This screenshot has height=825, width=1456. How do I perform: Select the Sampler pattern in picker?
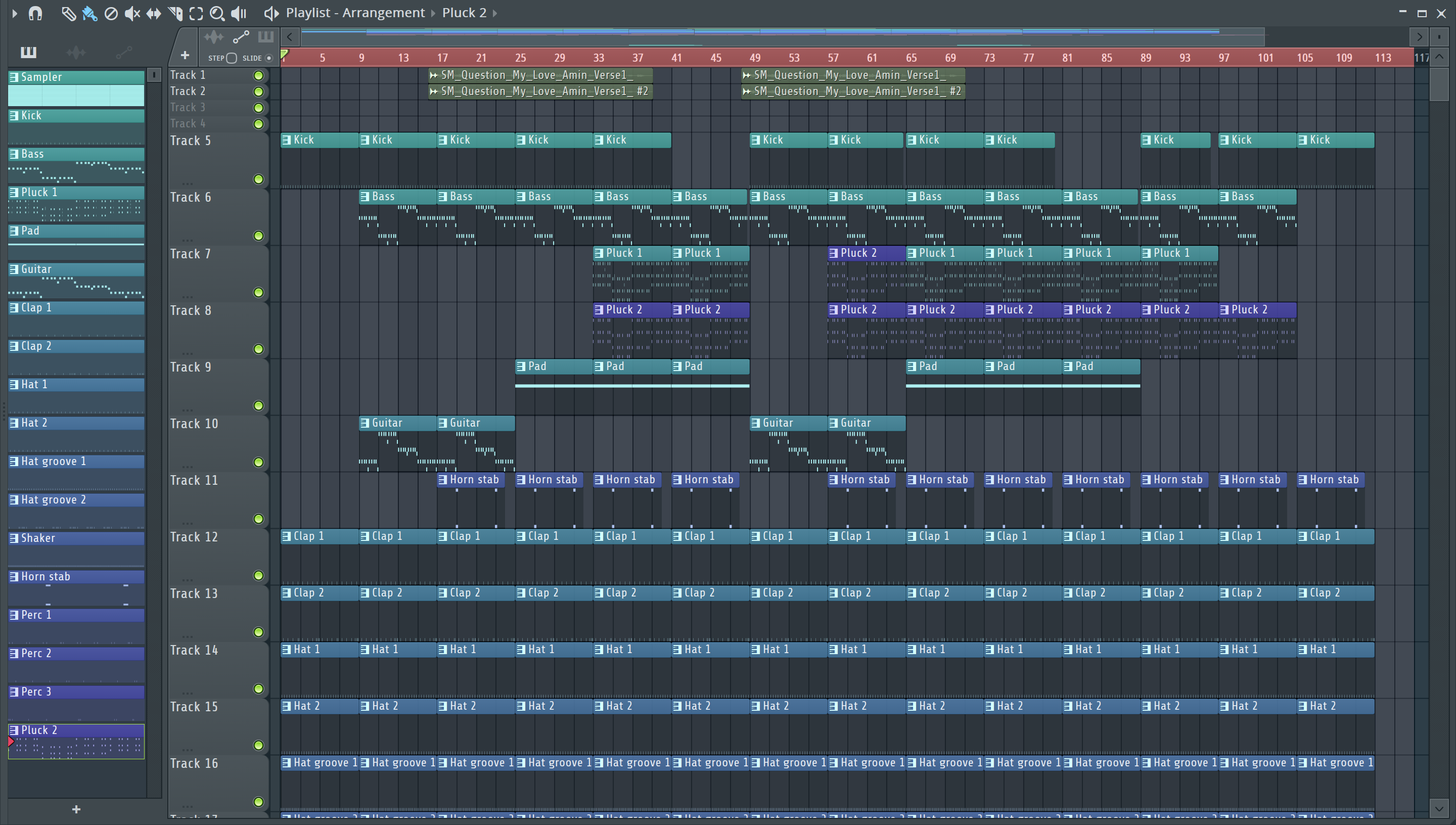coord(76,88)
